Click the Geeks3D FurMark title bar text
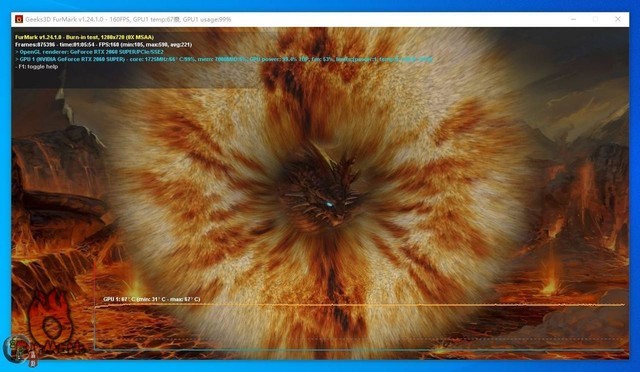This screenshot has width=640, height=372. [x=128, y=19]
